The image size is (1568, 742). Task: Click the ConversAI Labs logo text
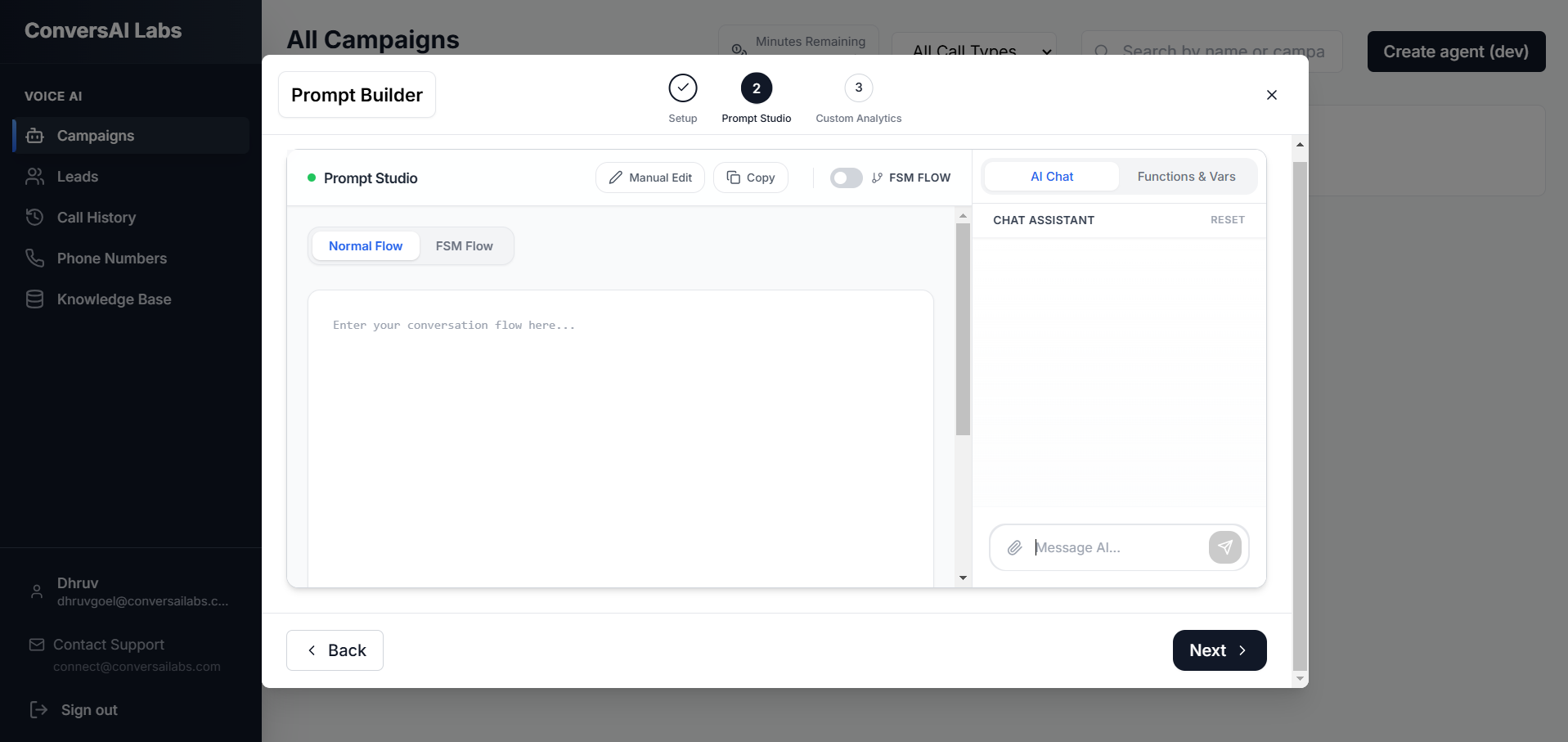click(103, 30)
